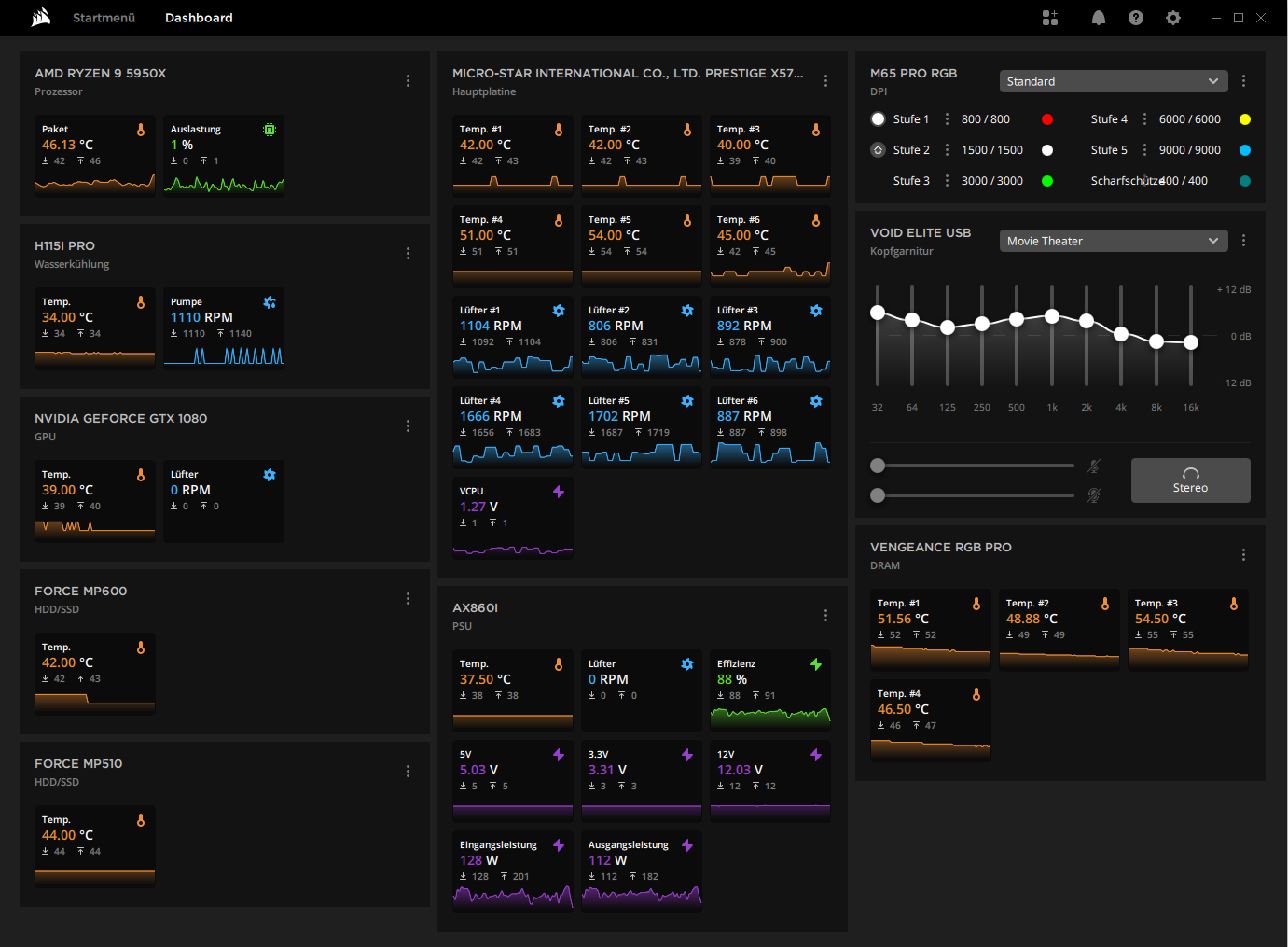Open the help question mark icon
This screenshot has width=1288, height=947.
tap(1136, 18)
